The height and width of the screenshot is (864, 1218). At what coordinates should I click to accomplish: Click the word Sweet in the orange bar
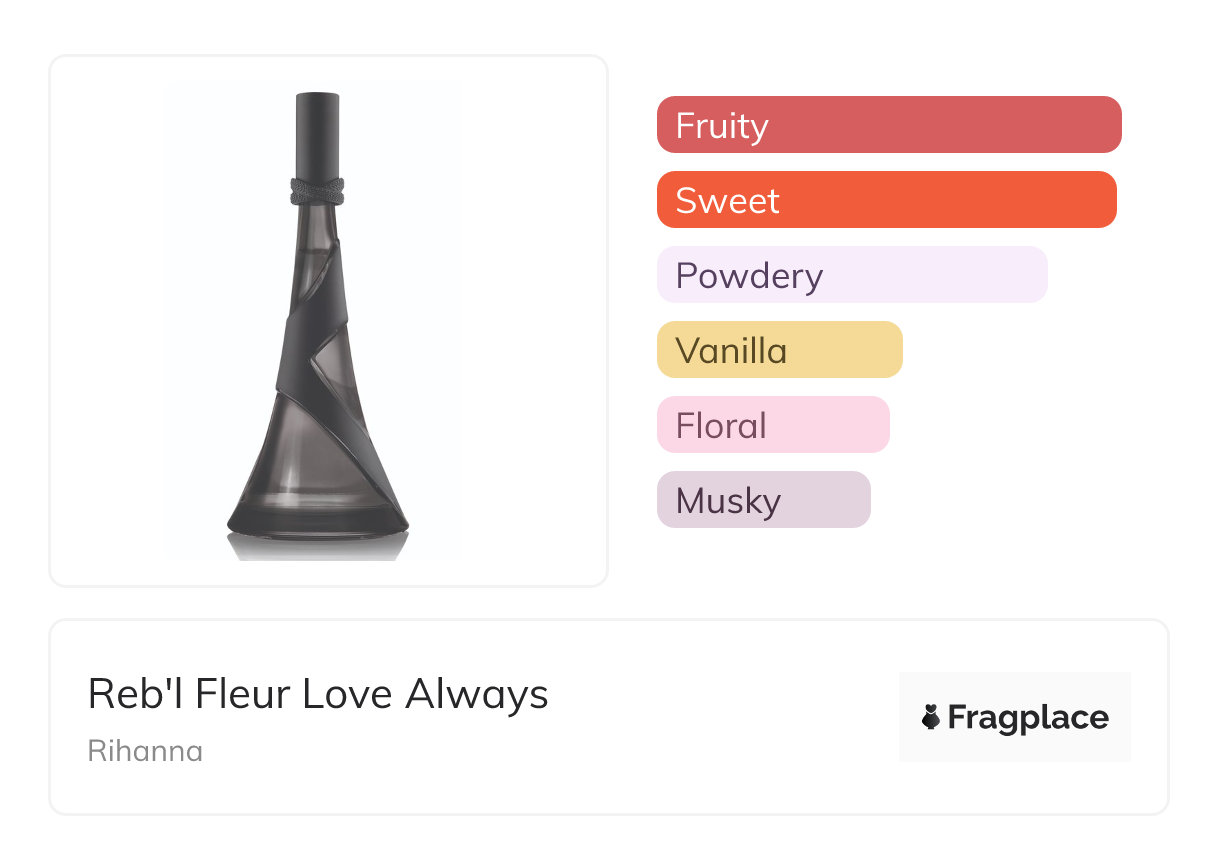click(x=727, y=201)
